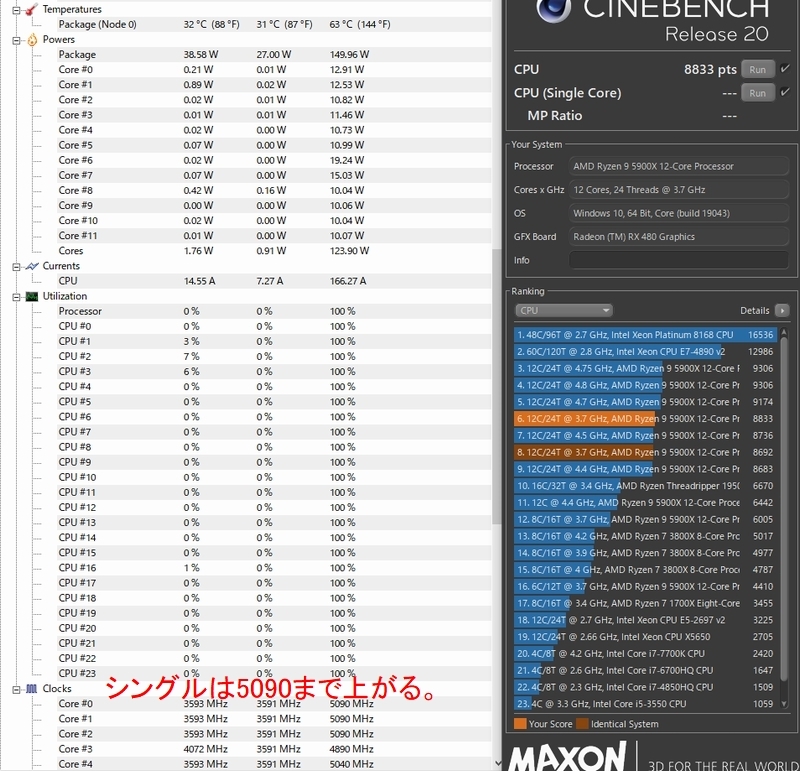Run the CPU (Single Core) benchmark
The height and width of the screenshot is (771, 800).
[x=758, y=93]
